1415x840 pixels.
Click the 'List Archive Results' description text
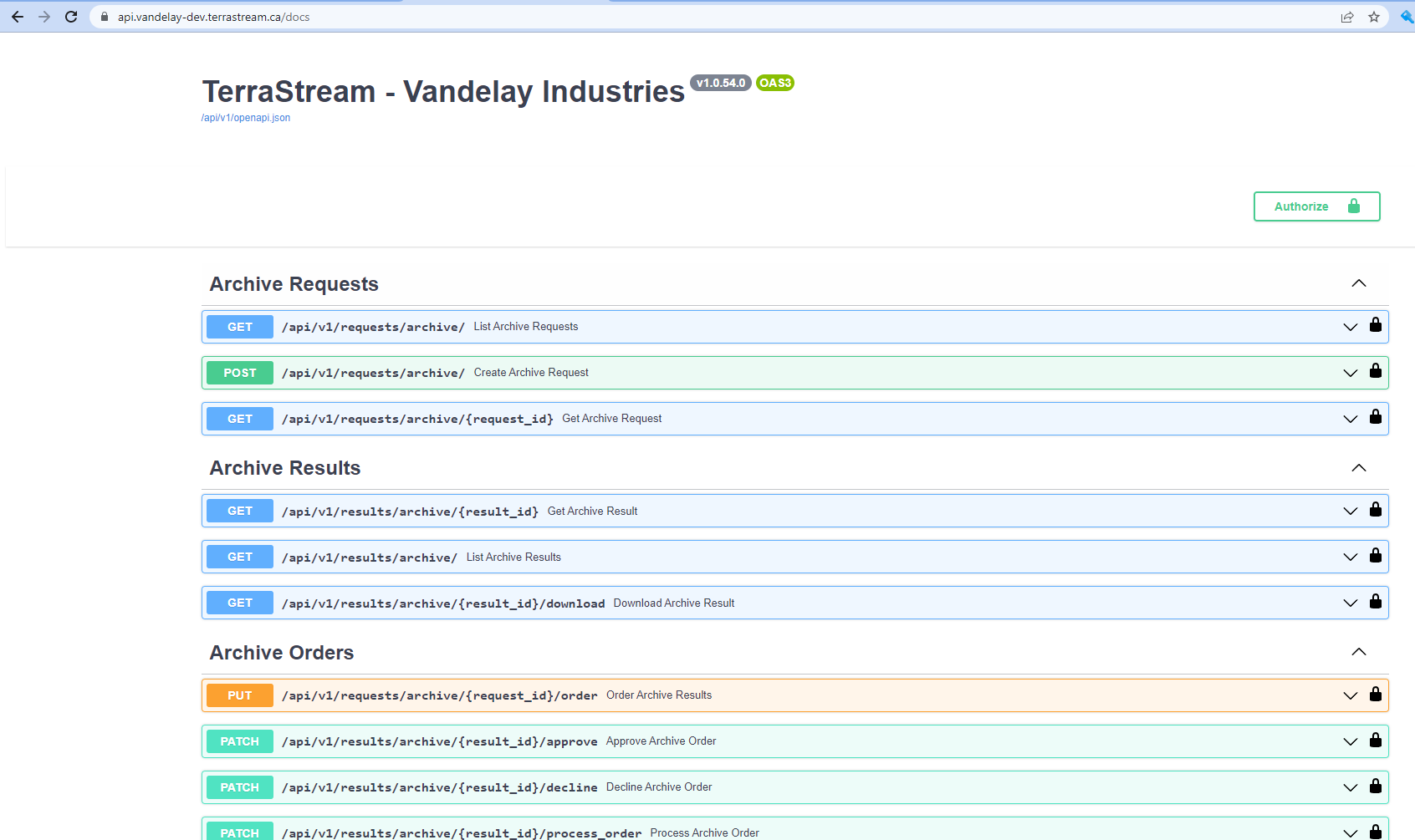513,557
